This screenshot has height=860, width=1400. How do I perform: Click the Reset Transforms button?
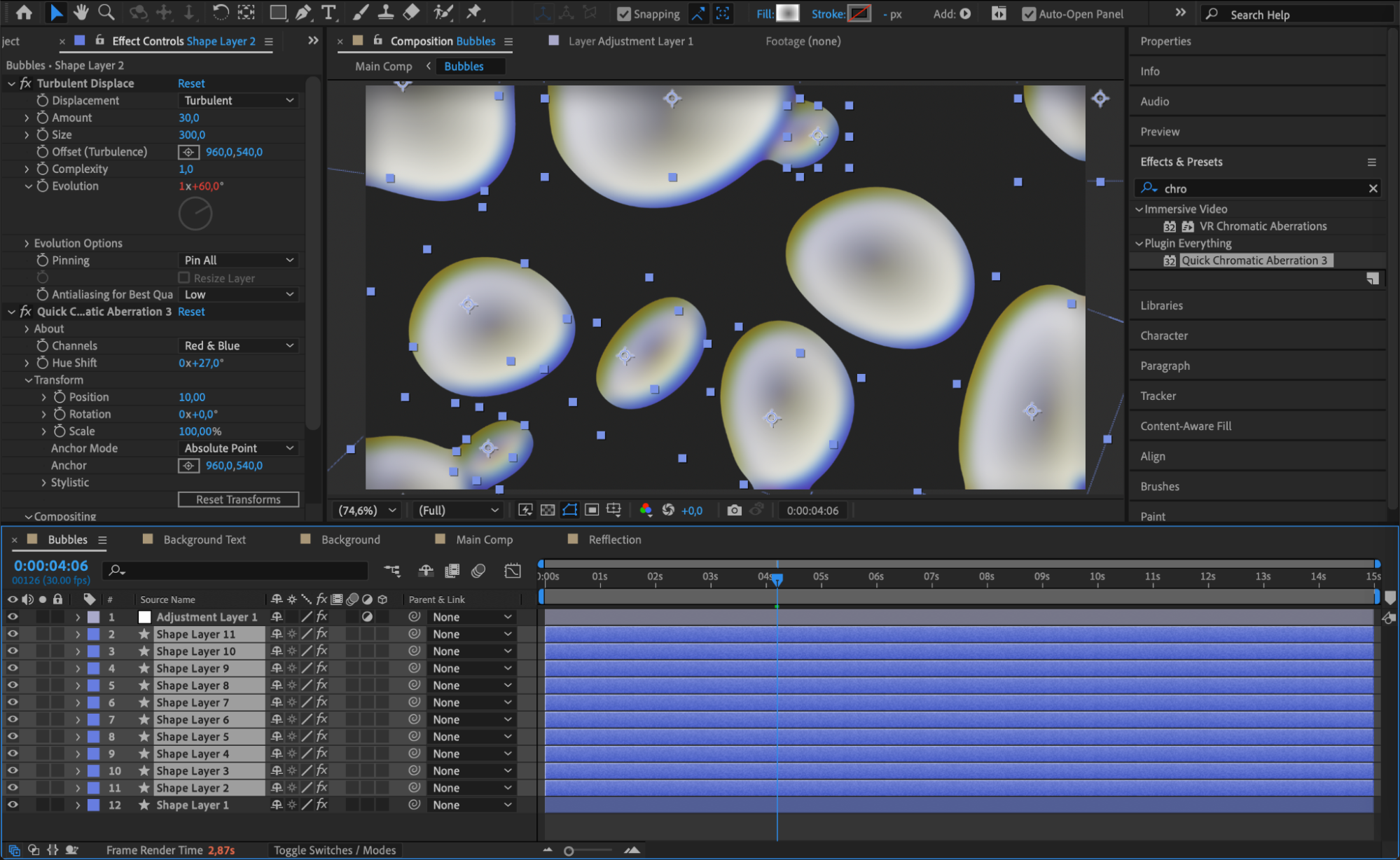pos(238,499)
